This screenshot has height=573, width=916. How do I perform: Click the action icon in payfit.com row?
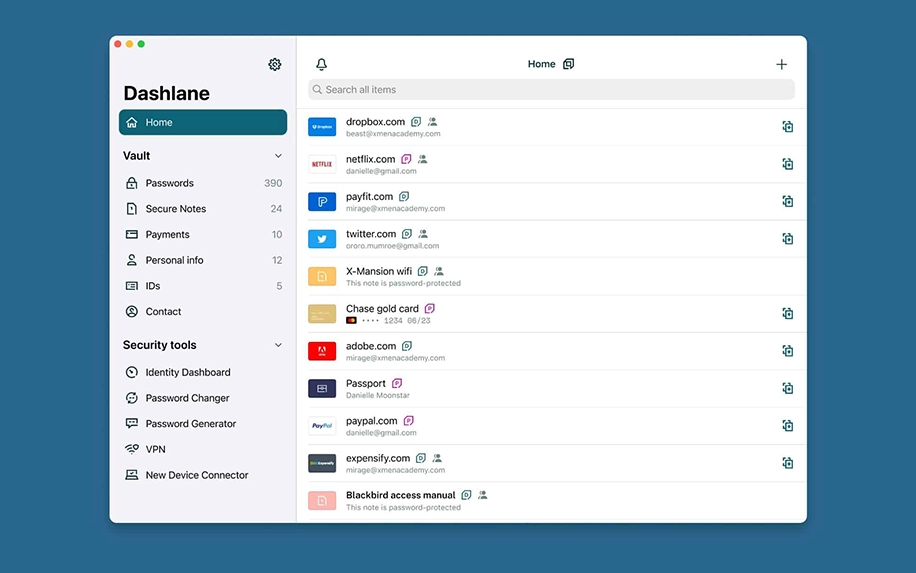[787, 201]
